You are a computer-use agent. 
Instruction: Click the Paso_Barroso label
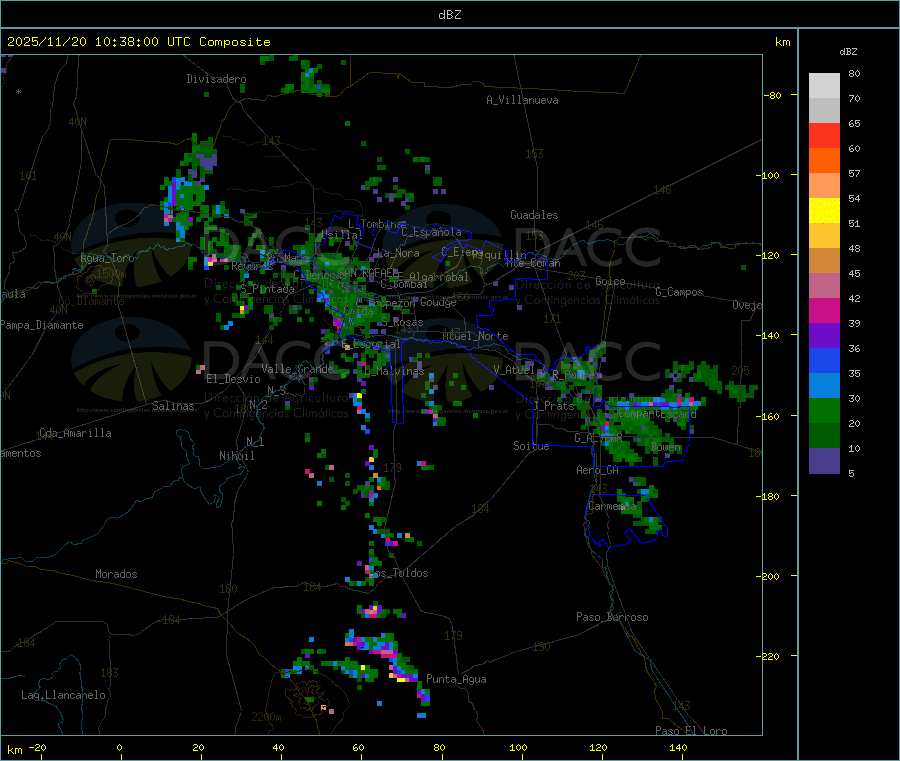point(612,617)
